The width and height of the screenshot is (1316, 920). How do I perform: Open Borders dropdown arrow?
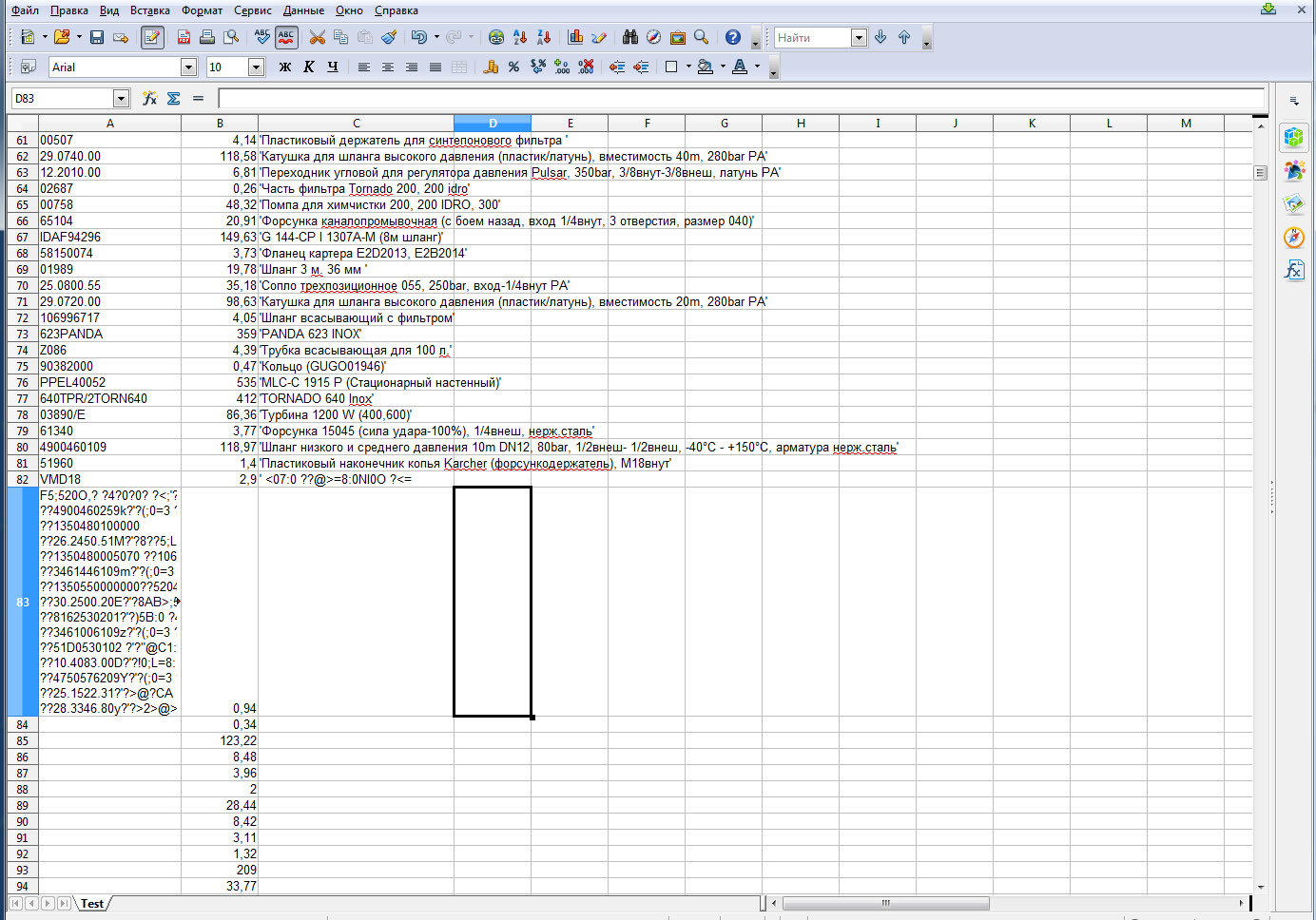[x=687, y=67]
